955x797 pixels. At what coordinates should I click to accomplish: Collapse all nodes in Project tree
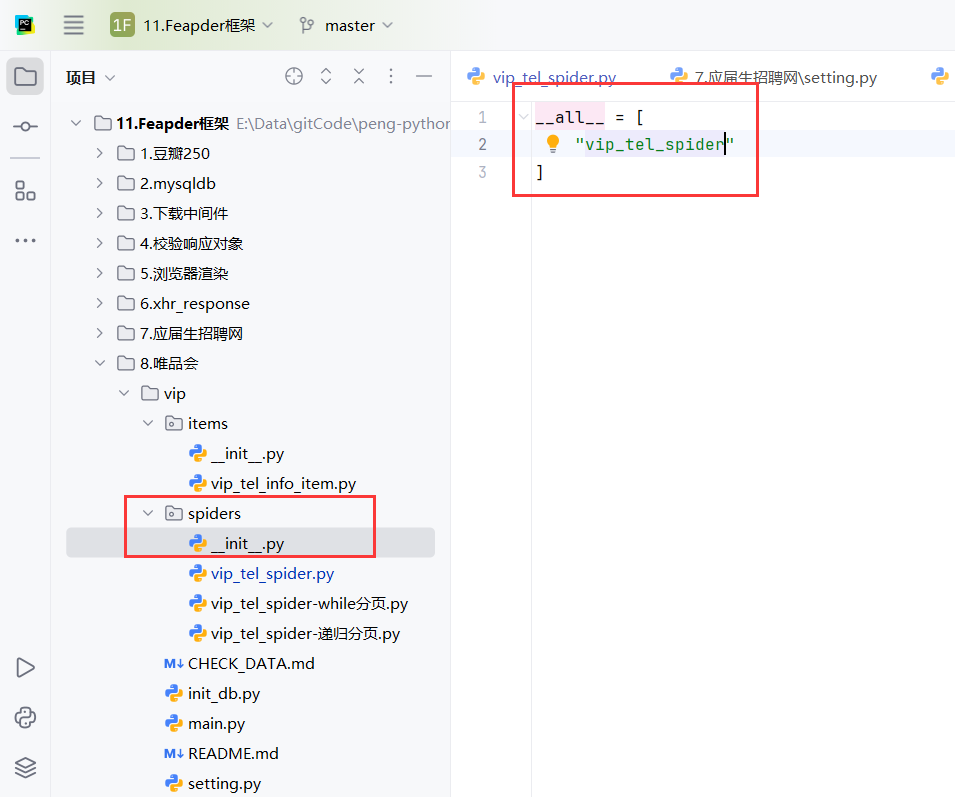358,76
